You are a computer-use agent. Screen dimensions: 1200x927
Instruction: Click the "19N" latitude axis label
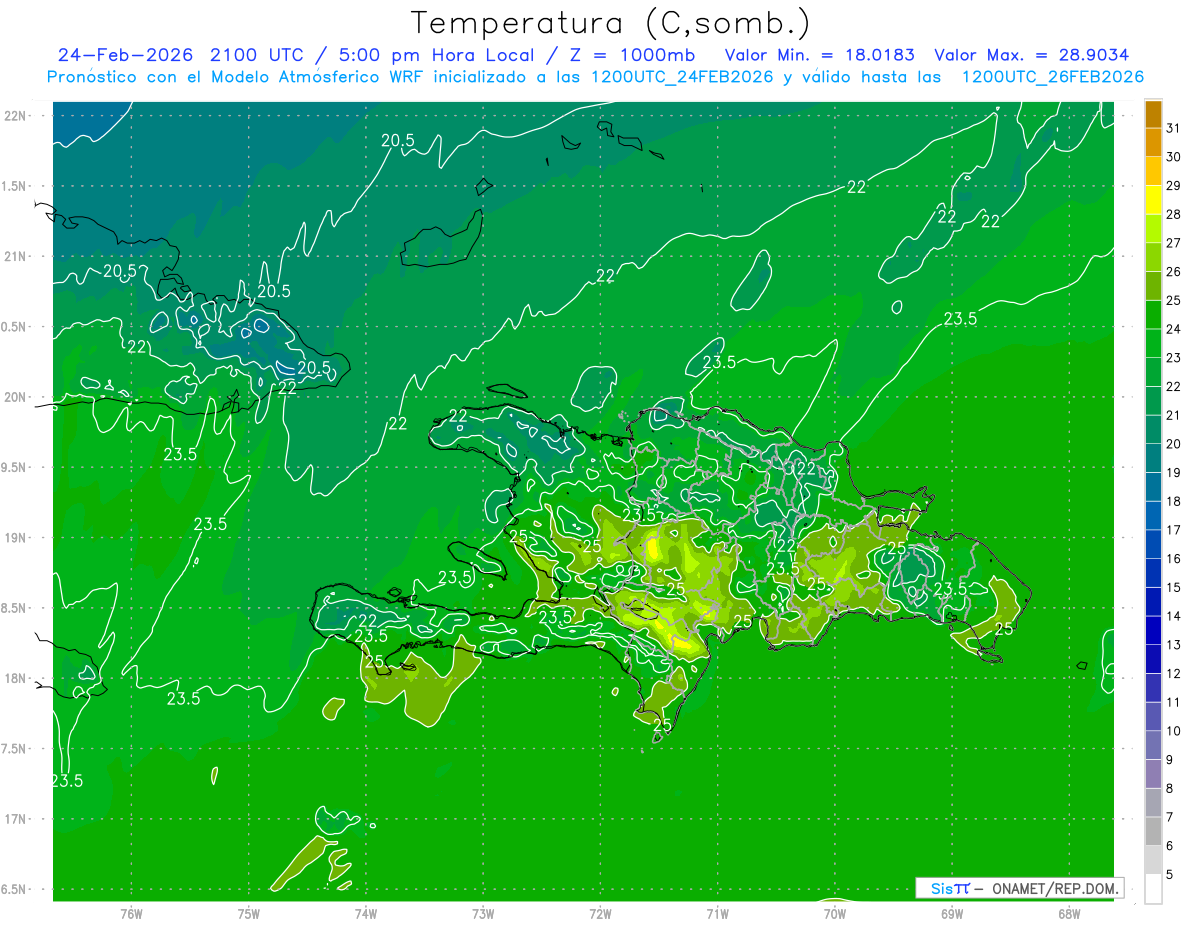pos(15,537)
